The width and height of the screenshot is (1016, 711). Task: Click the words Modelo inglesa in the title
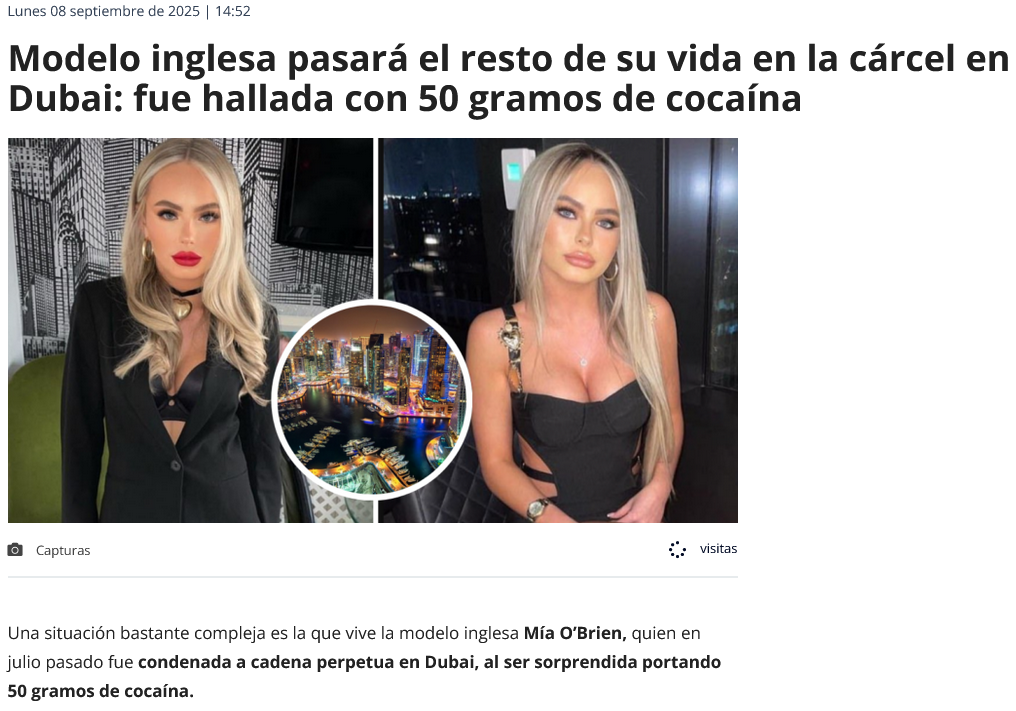point(143,58)
